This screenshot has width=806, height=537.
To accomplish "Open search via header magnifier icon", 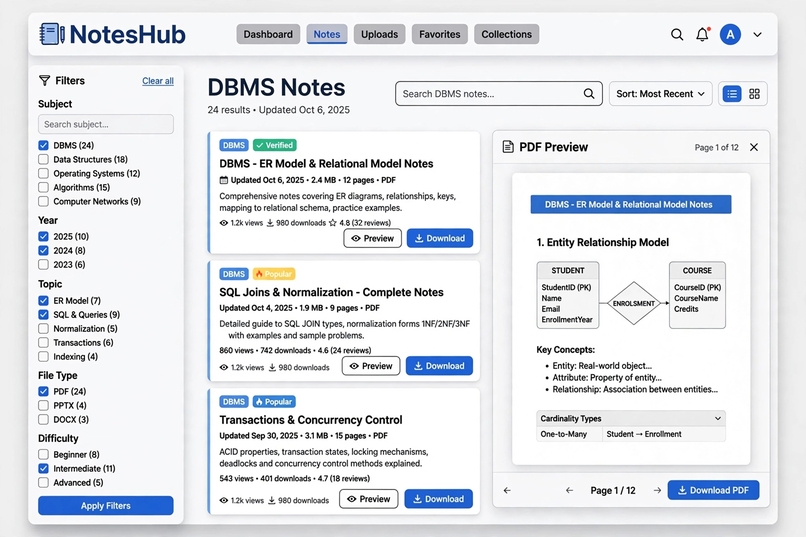I will [x=677, y=34].
